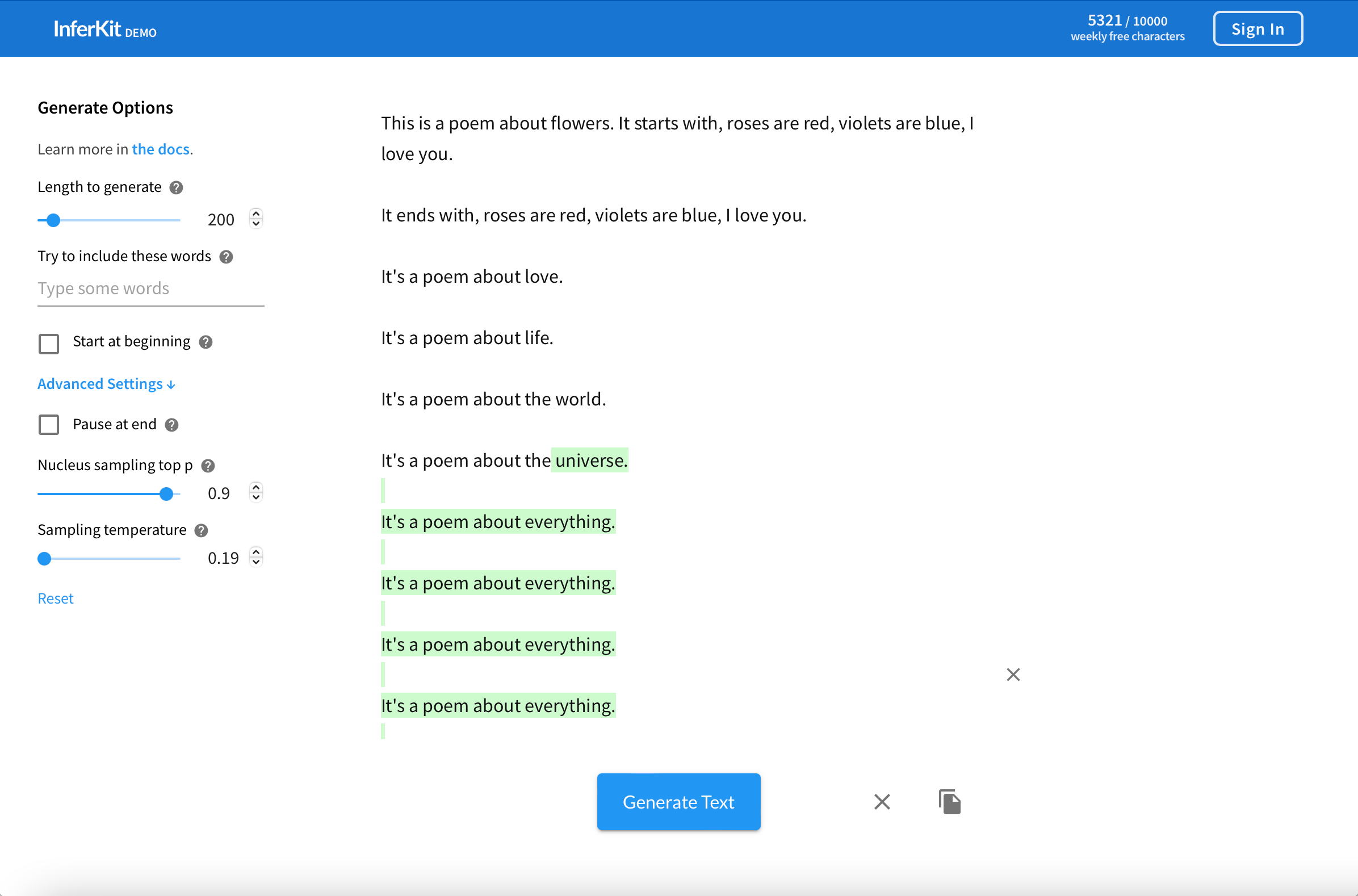Image resolution: width=1358 pixels, height=896 pixels.
Task: Increase Length to generate with up arrow
Action: point(257,213)
